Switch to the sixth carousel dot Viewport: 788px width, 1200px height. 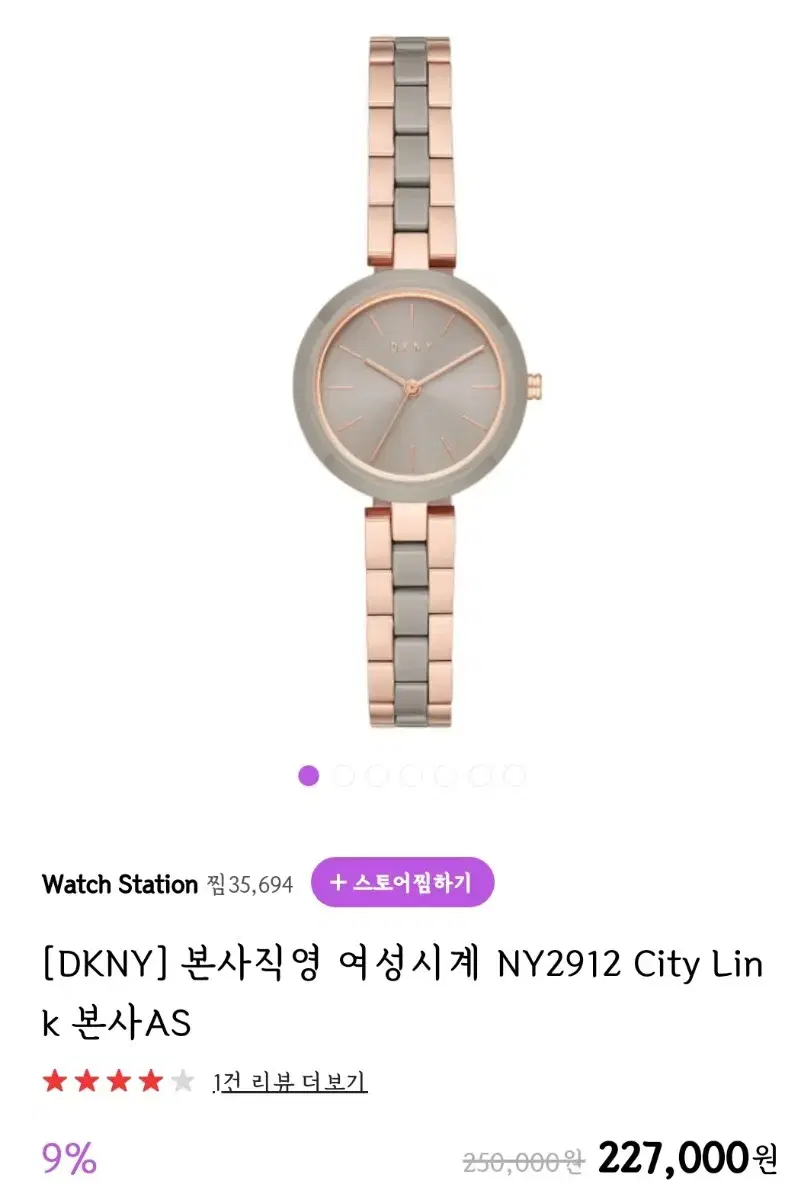tap(480, 775)
